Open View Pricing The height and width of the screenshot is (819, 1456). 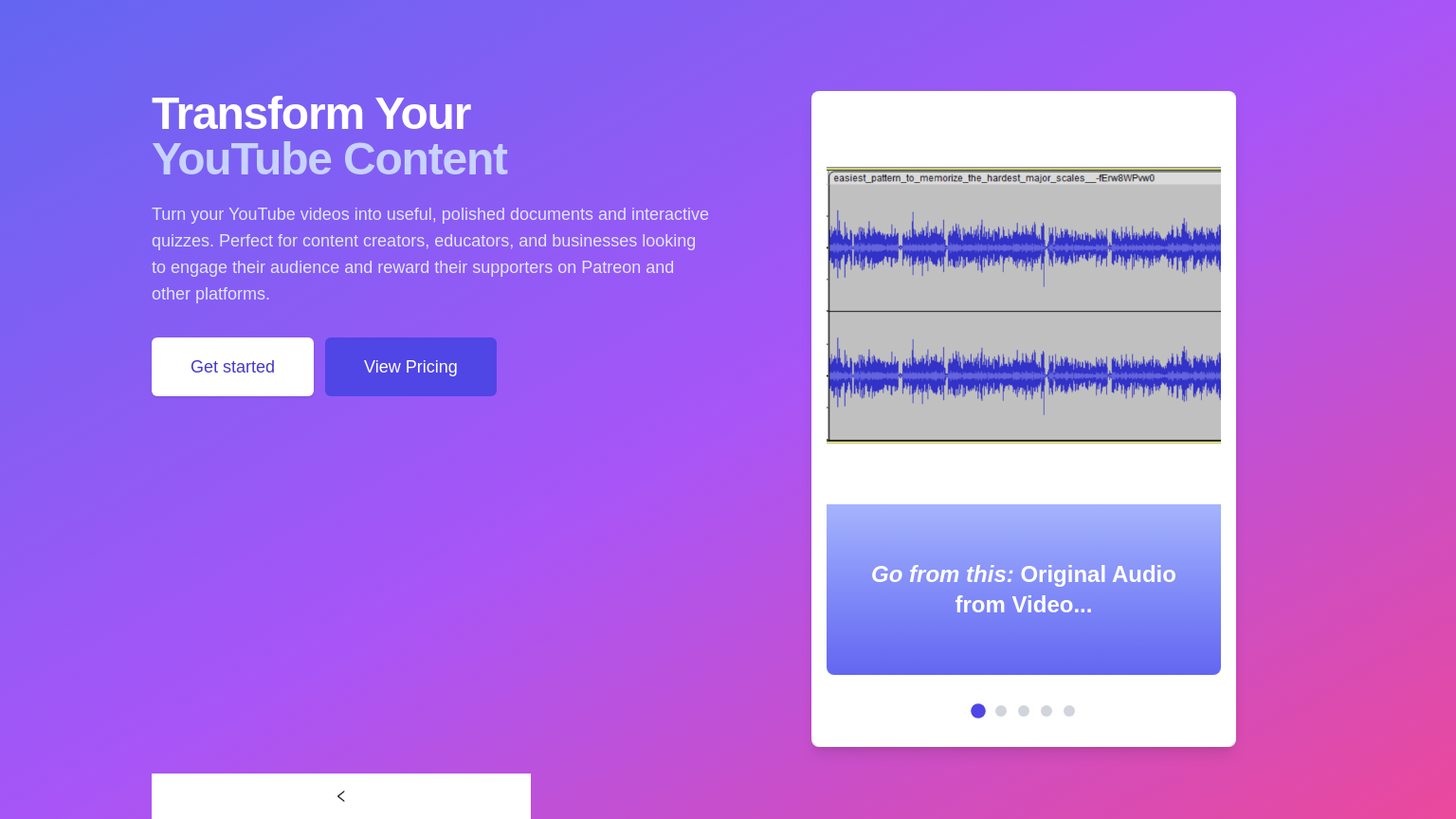coord(410,367)
